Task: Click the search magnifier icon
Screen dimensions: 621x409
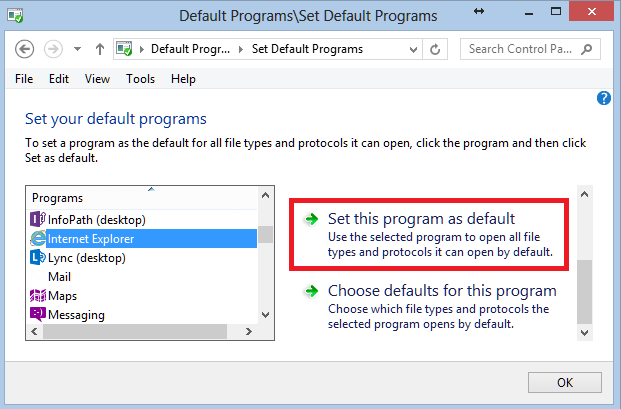Action: pos(587,49)
